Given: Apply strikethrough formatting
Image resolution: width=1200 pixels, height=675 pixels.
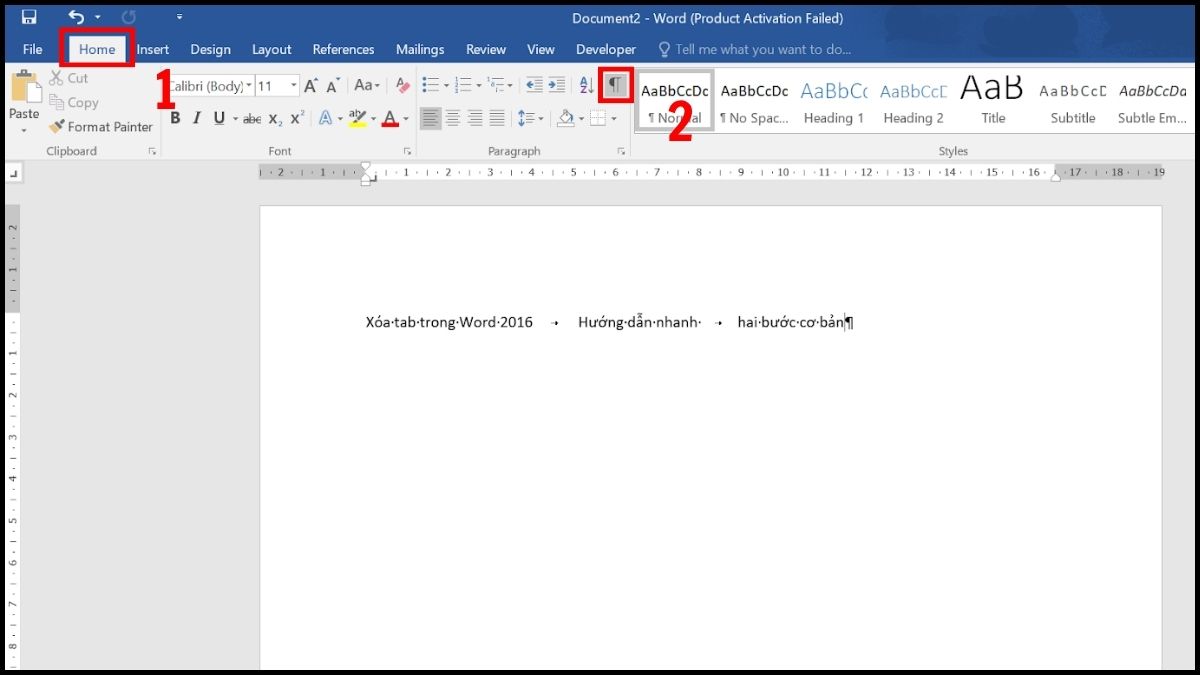Looking at the screenshot, I should [251, 118].
